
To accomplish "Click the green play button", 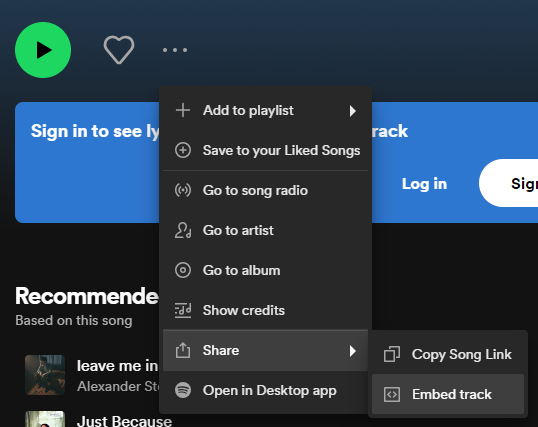I will 43,50.
